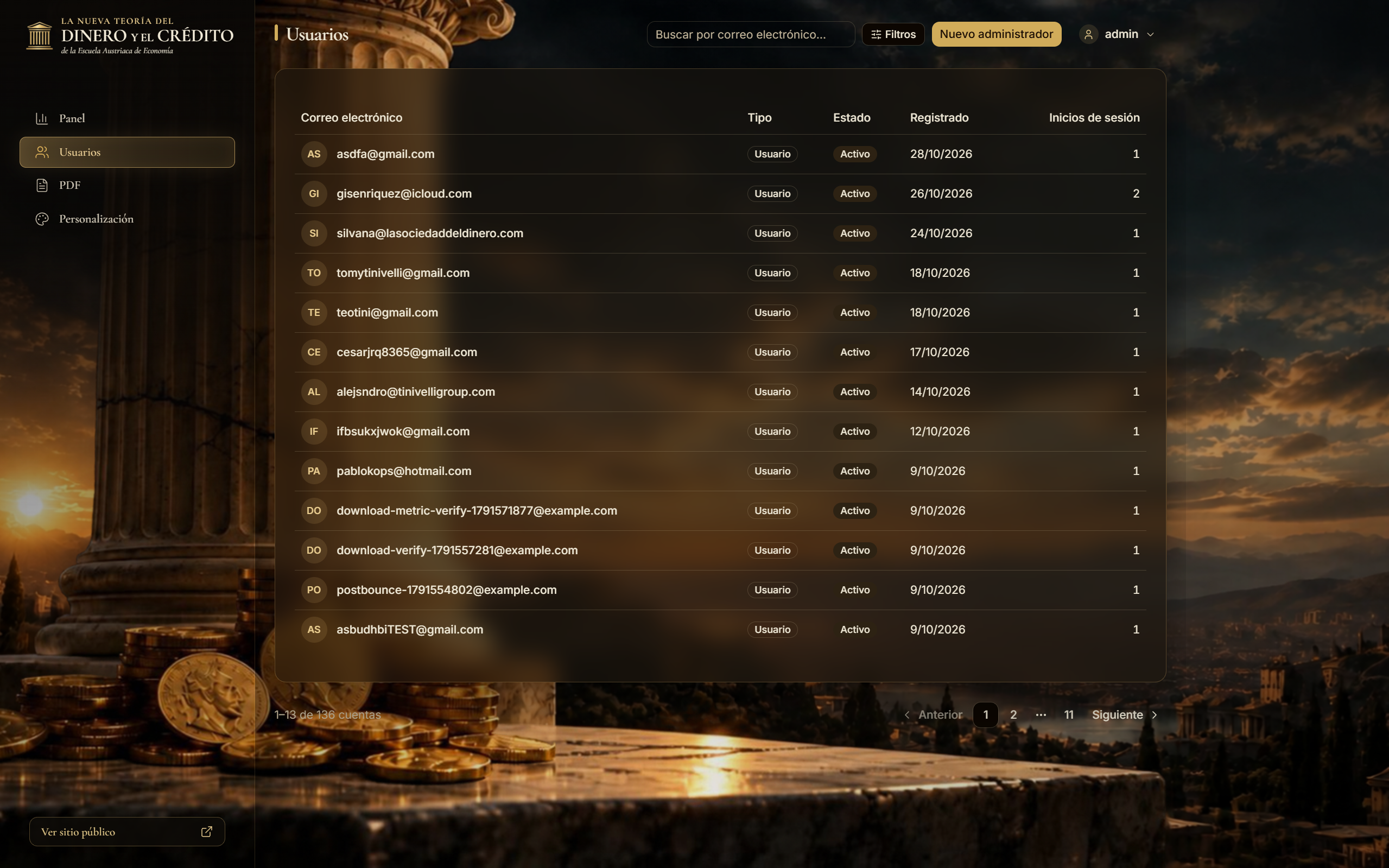The height and width of the screenshot is (868, 1389).
Task: Click the email asbudhbiTEST@gmail.com
Action: [x=409, y=629]
